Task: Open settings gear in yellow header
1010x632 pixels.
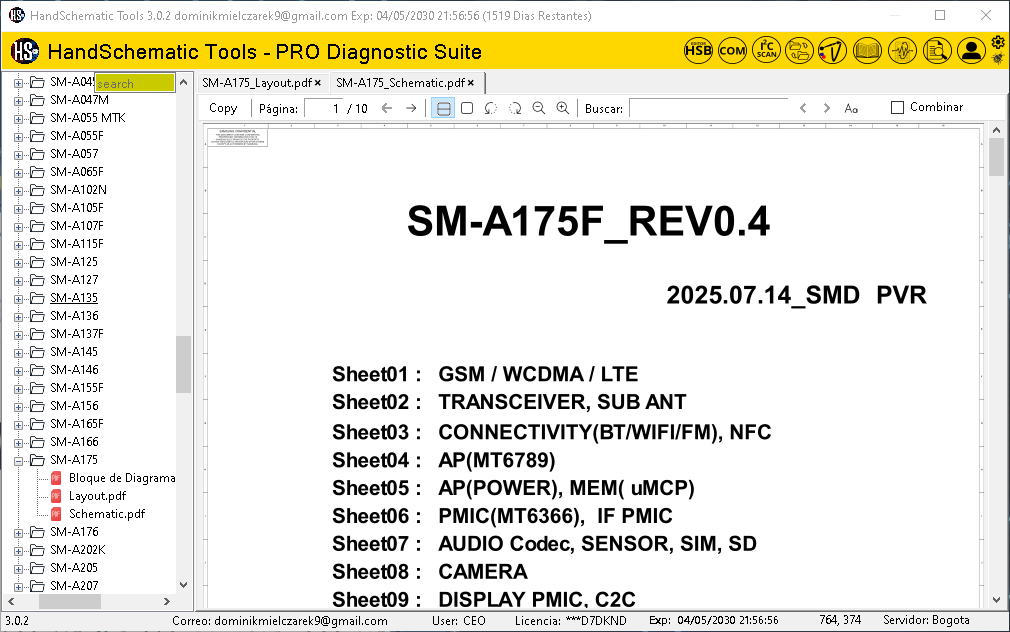Action: coord(998,43)
